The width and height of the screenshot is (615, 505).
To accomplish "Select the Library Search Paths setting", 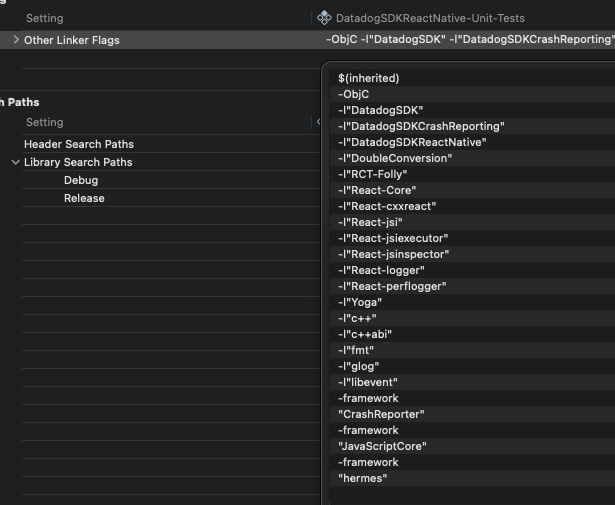I will (78, 162).
